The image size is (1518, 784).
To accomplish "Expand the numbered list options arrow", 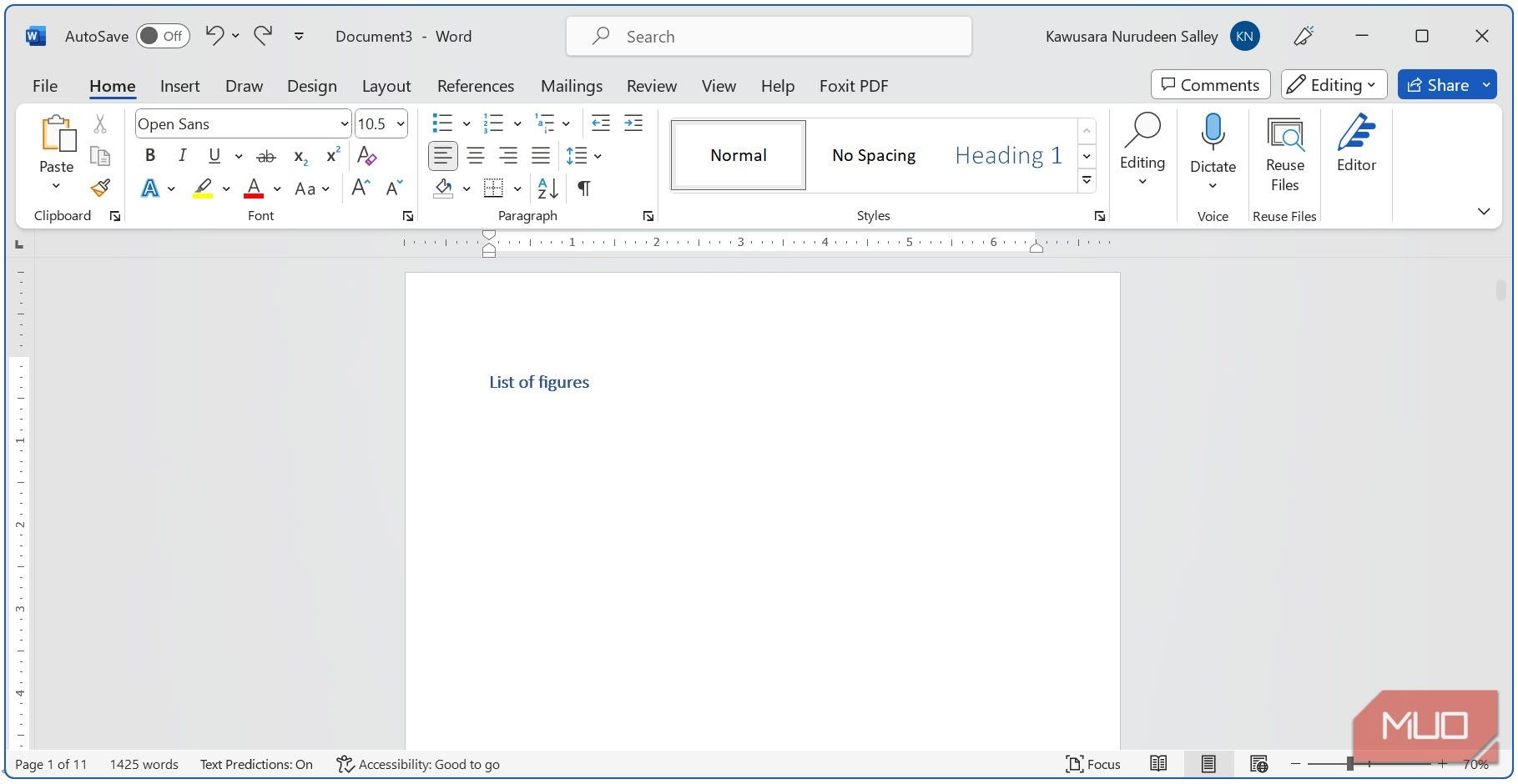I will click(x=517, y=124).
